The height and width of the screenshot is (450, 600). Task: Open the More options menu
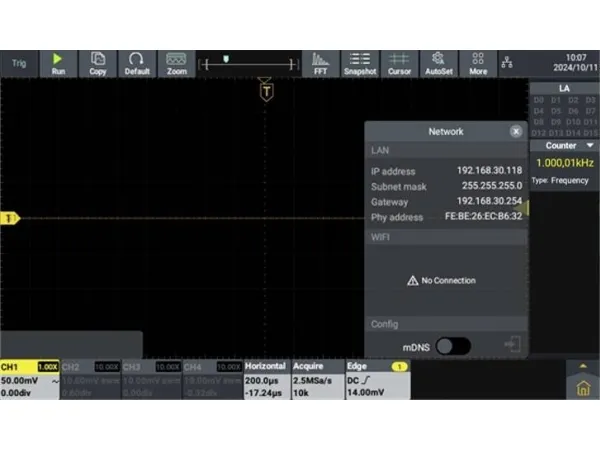pyautogui.click(x=478, y=64)
